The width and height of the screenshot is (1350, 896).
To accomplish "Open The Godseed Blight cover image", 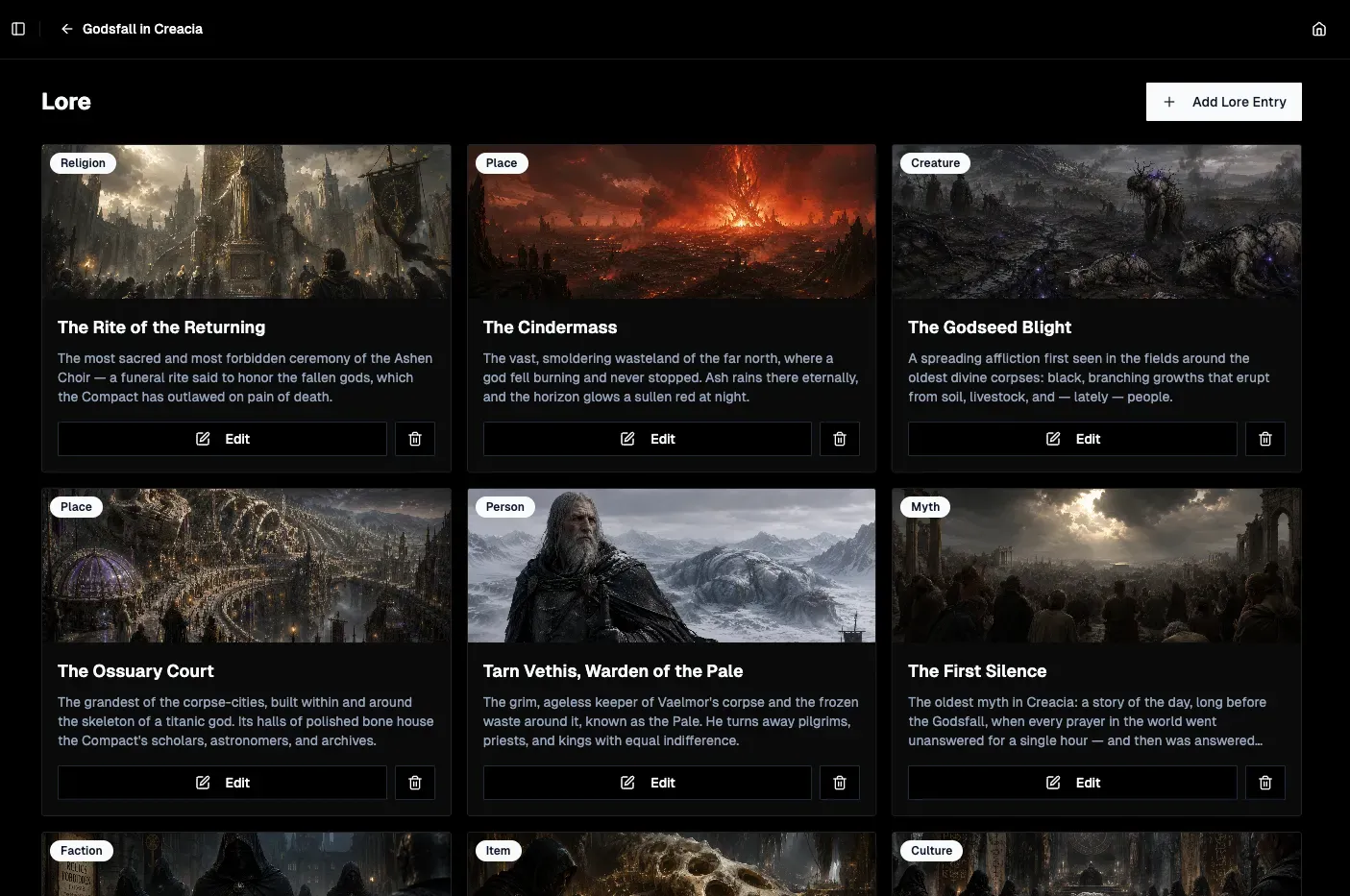I will pos(1096,222).
